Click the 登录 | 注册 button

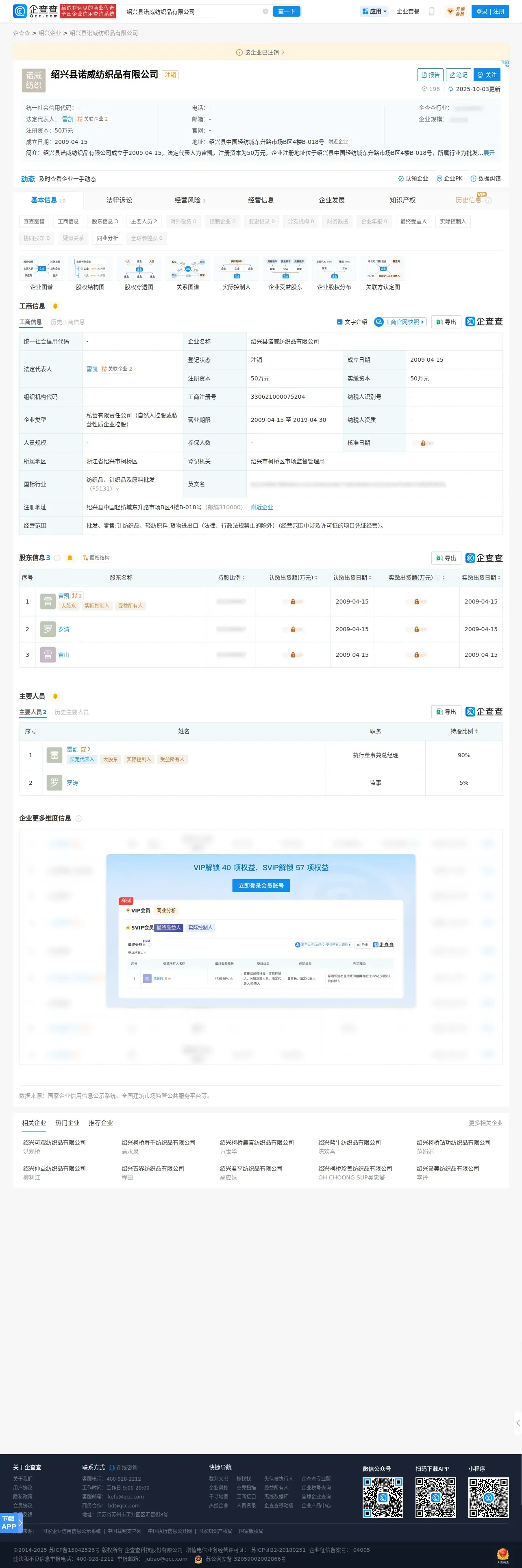(x=490, y=11)
